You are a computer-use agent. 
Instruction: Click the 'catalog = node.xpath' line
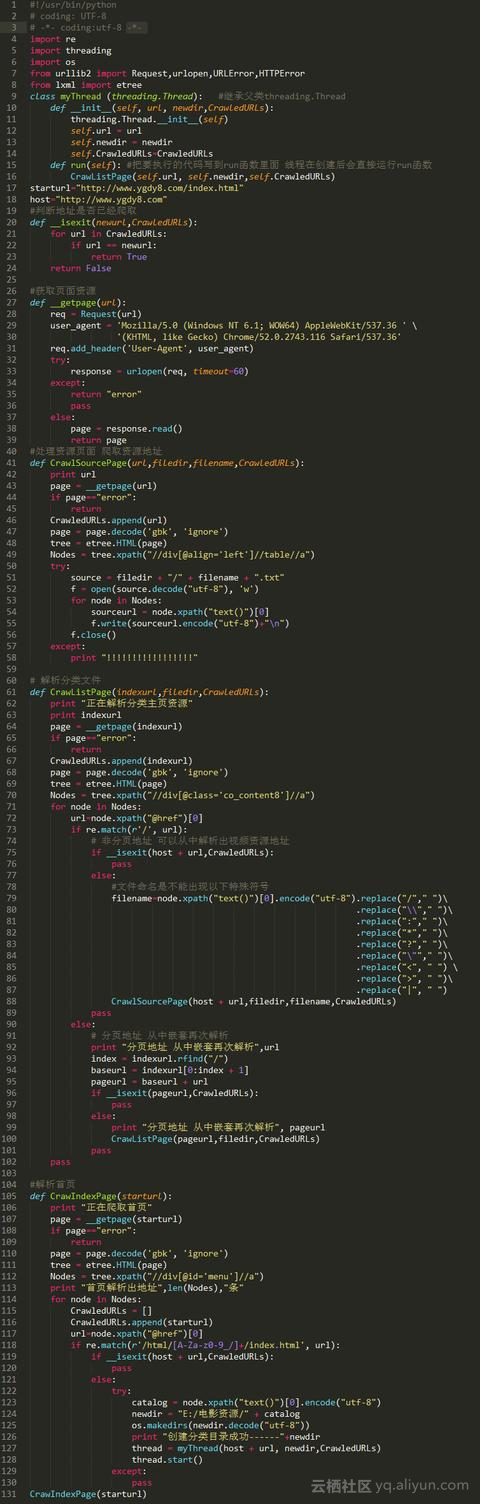tap(256, 1401)
